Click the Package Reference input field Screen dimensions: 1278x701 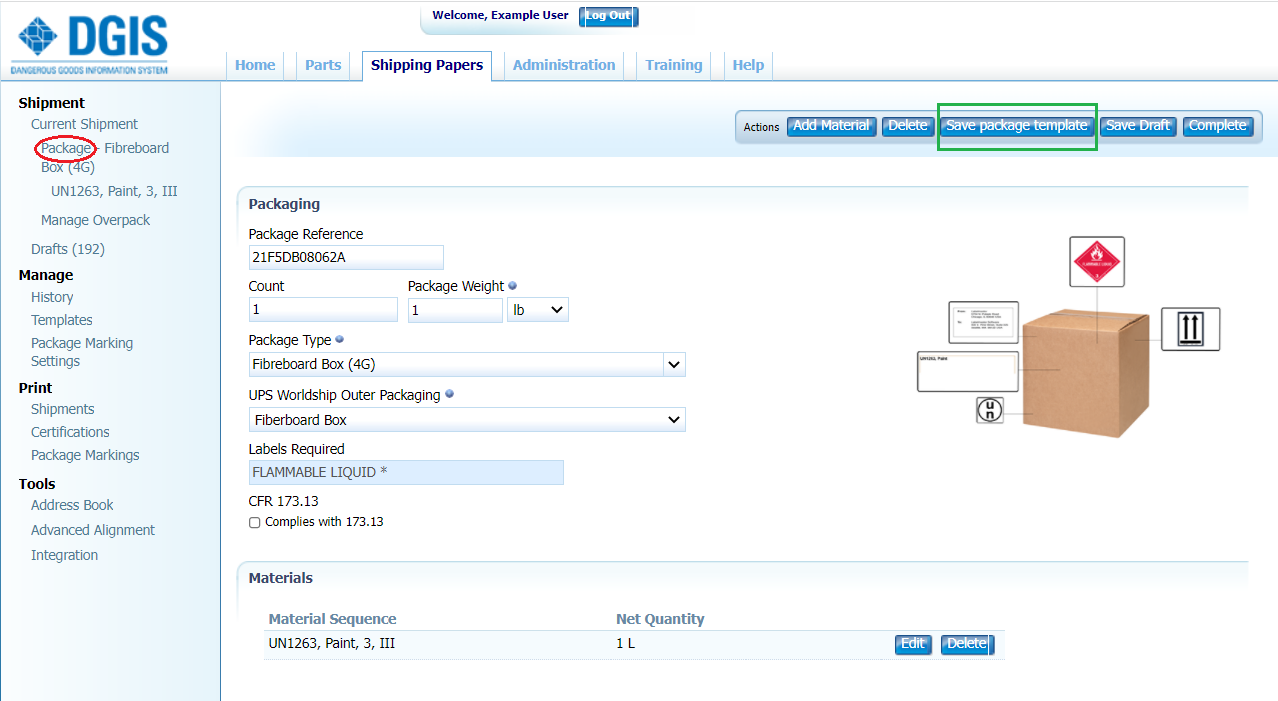[x=345, y=257]
